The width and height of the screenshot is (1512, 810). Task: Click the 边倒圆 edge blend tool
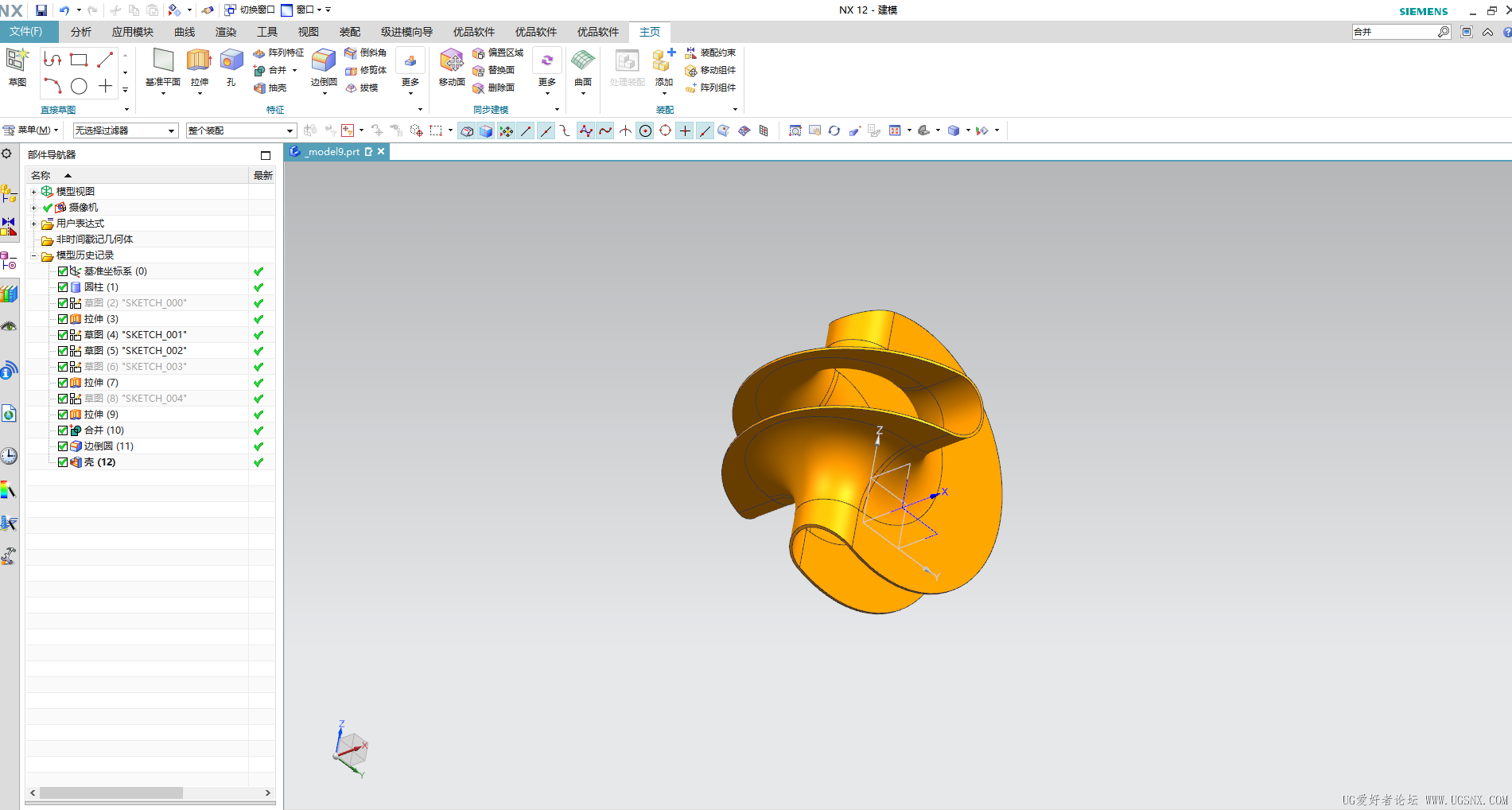click(x=324, y=68)
